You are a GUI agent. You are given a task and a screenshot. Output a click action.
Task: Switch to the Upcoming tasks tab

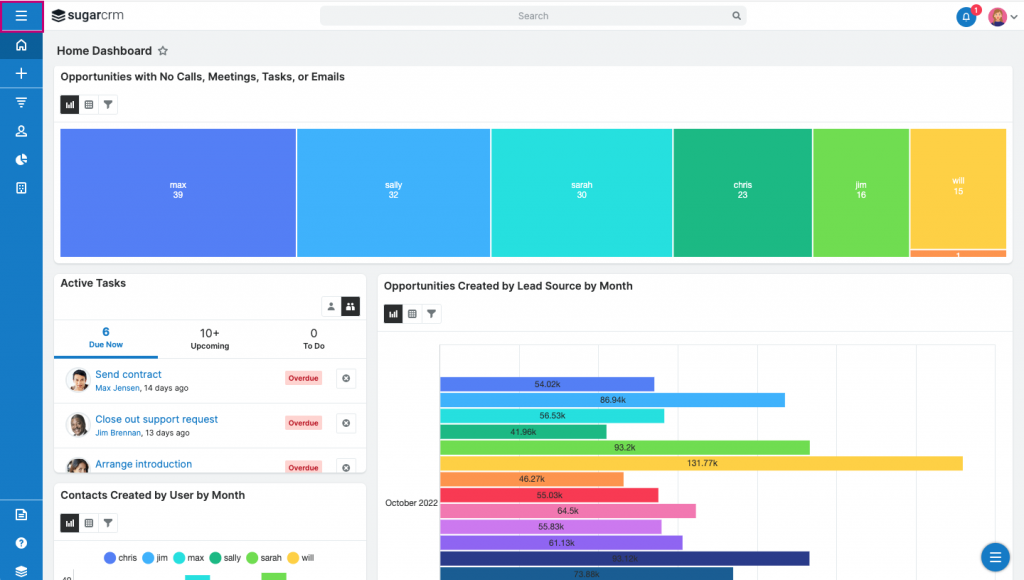click(x=209, y=339)
